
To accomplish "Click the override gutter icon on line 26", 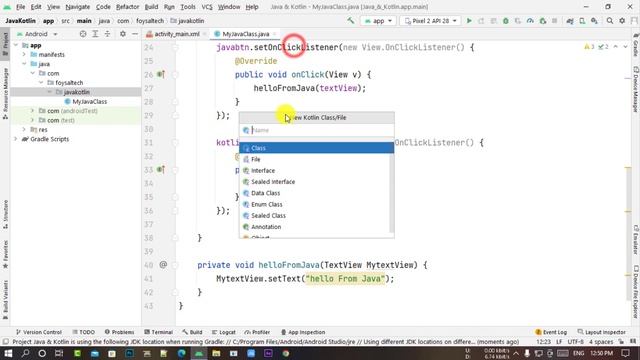I will point(161,74).
